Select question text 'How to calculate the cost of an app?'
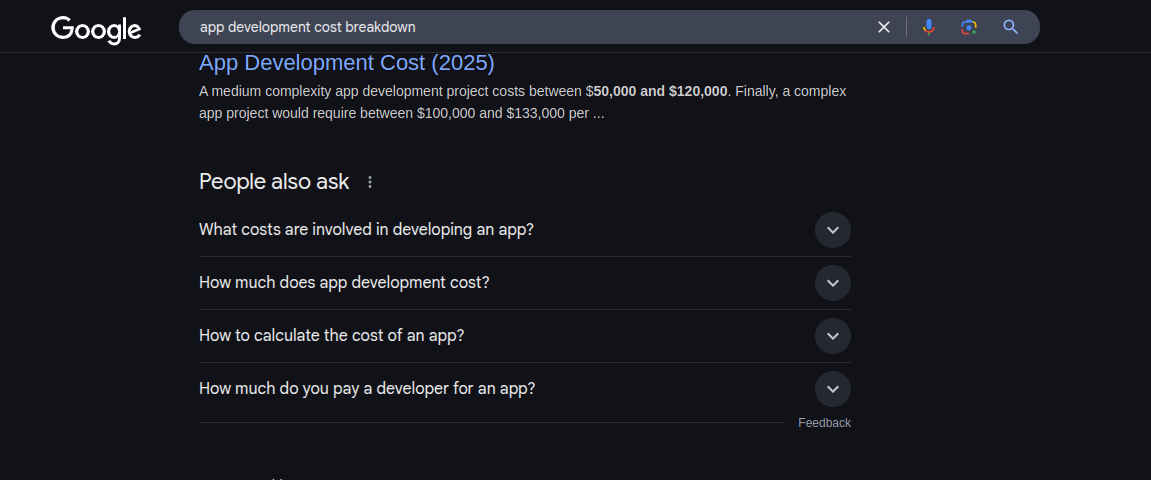The height and width of the screenshot is (480, 1151). coord(331,335)
